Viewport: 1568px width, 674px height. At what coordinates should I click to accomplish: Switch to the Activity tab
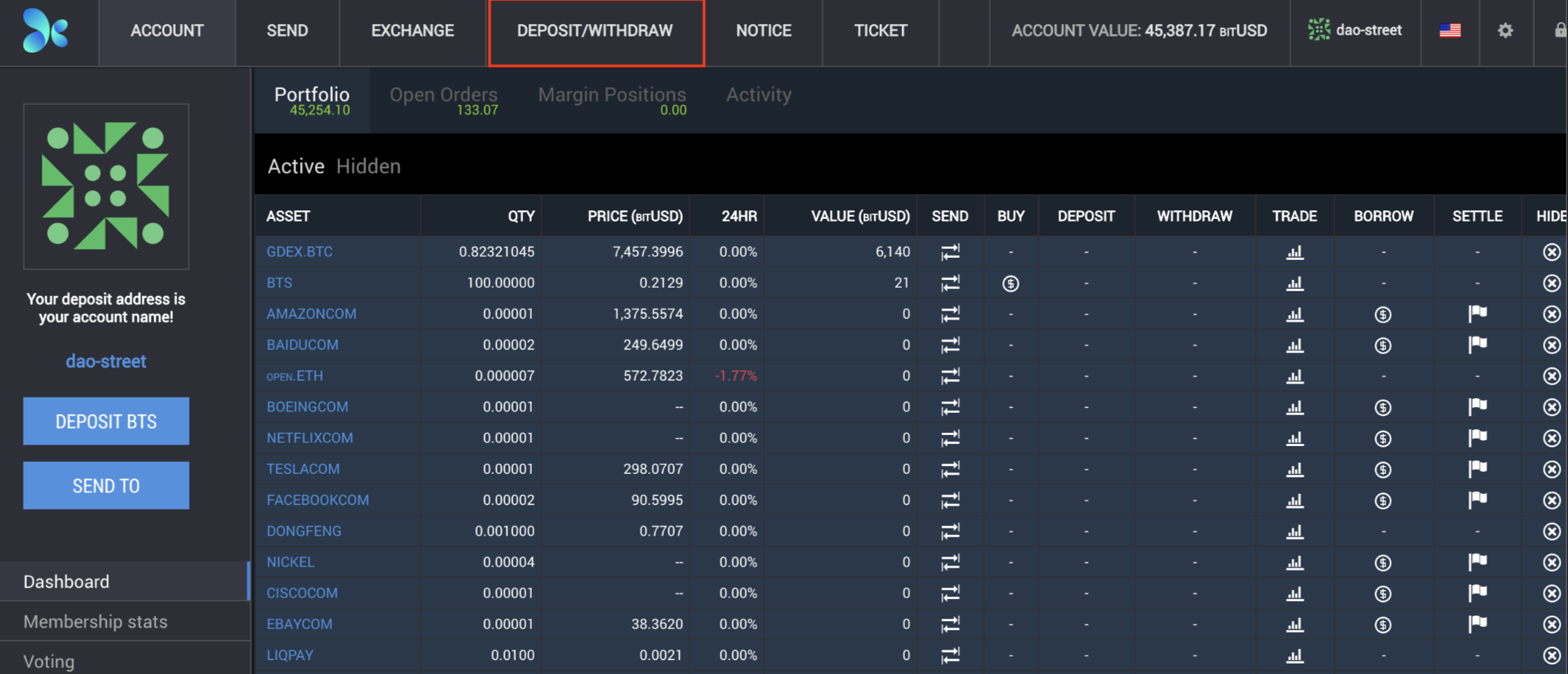tap(759, 94)
